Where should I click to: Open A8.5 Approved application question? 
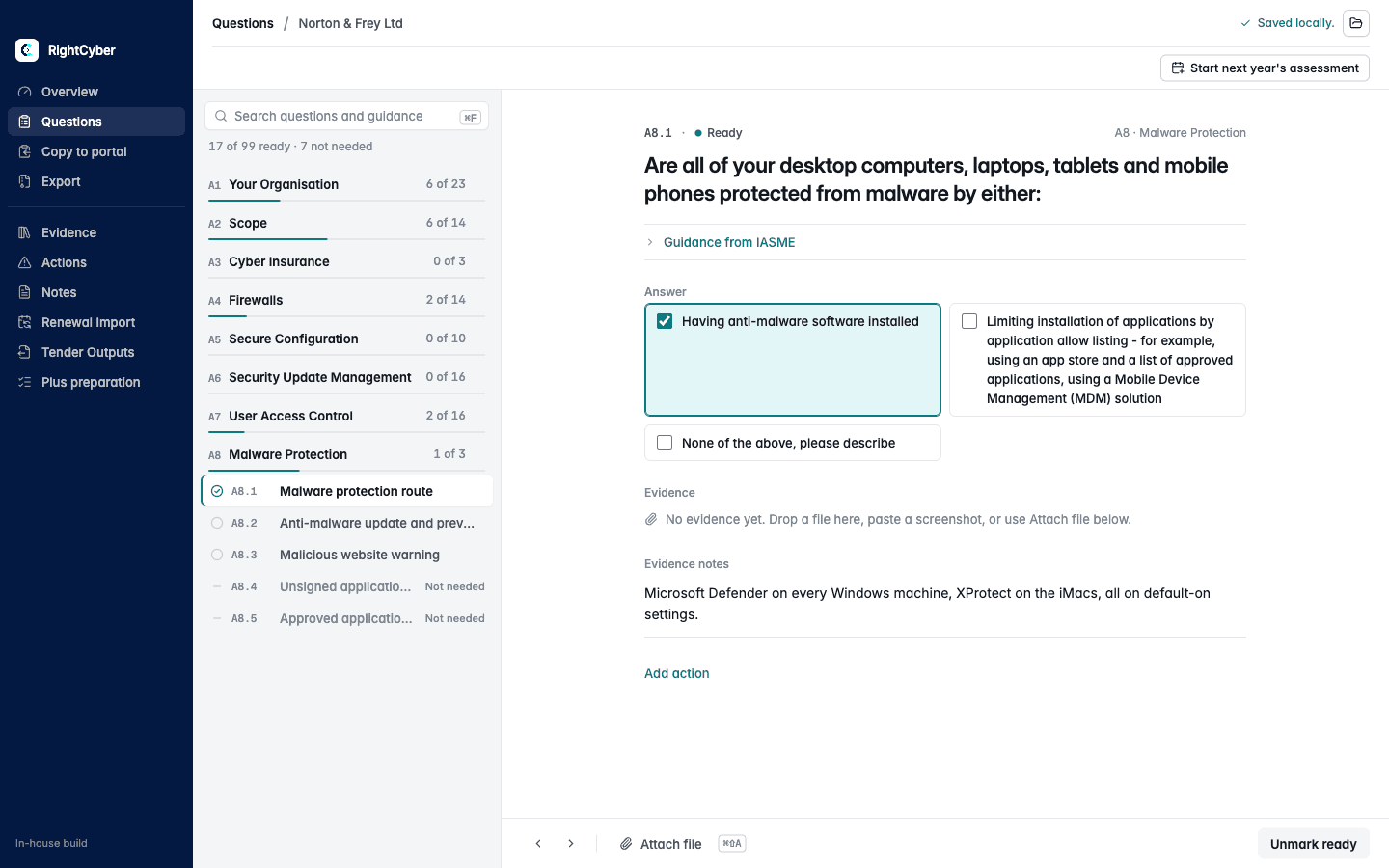click(x=346, y=618)
